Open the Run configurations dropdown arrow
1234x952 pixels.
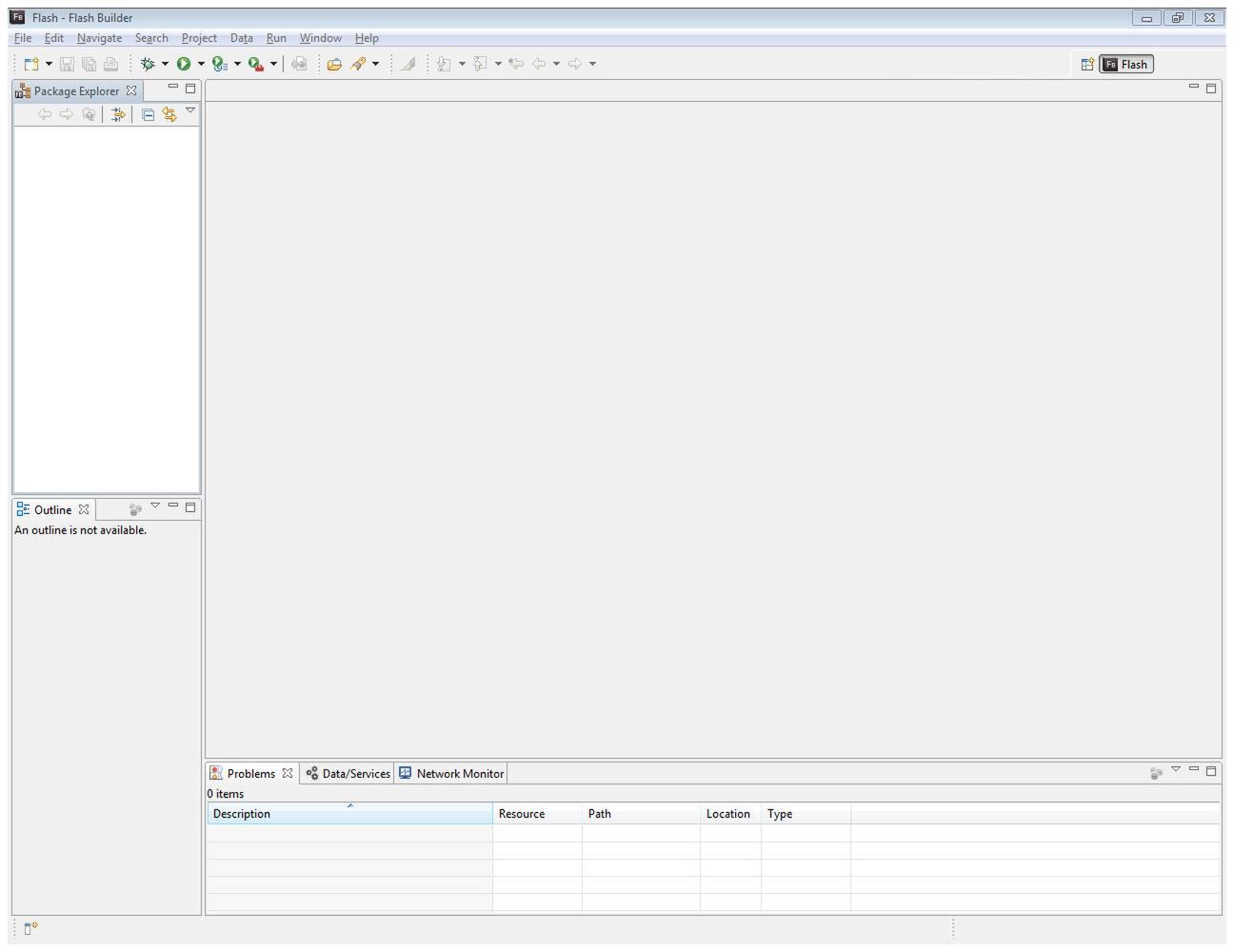[x=201, y=64]
